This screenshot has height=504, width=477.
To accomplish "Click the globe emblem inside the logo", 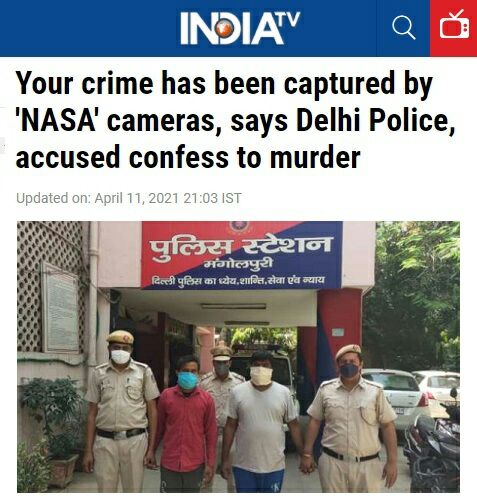I will [224, 28].
